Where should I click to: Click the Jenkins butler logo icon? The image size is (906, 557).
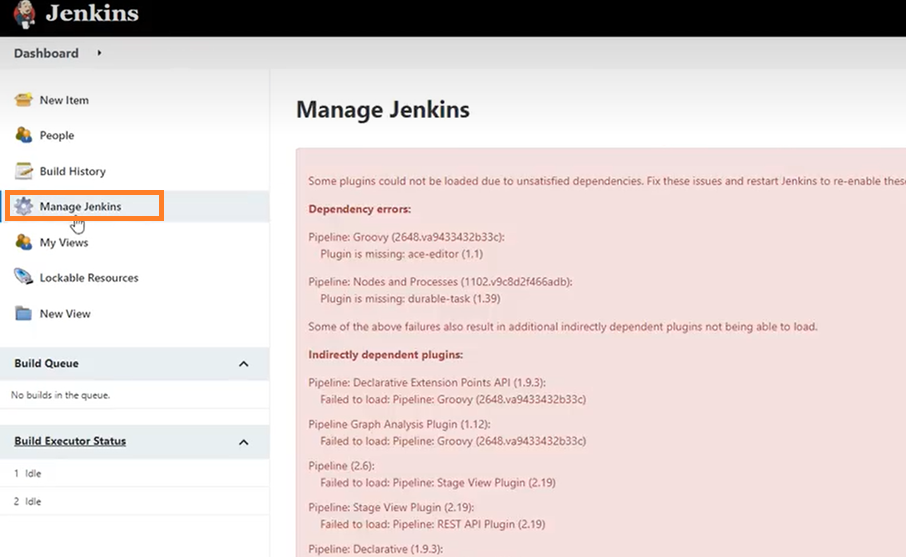tap(24, 14)
